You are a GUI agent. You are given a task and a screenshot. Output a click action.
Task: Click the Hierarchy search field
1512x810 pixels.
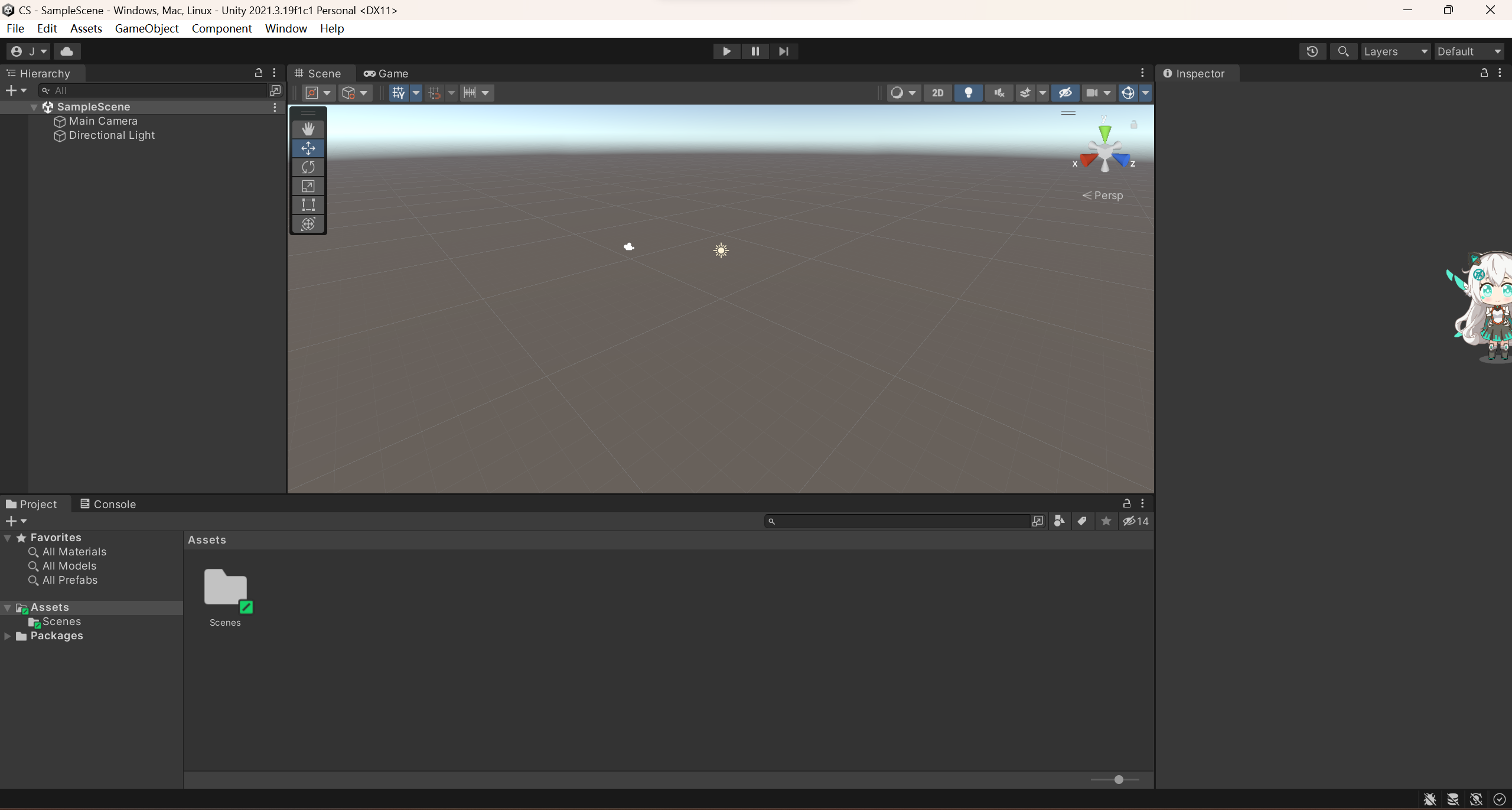pos(152,90)
